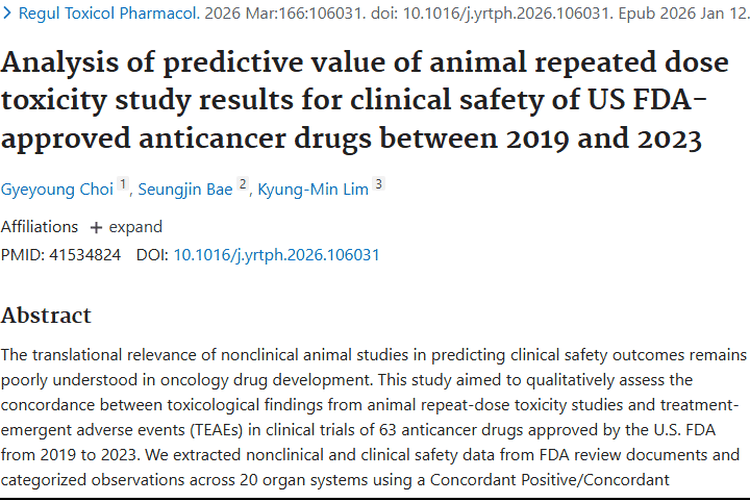The image size is (750, 500).
Task: Click the Abstract section heading
Action: click(46, 315)
